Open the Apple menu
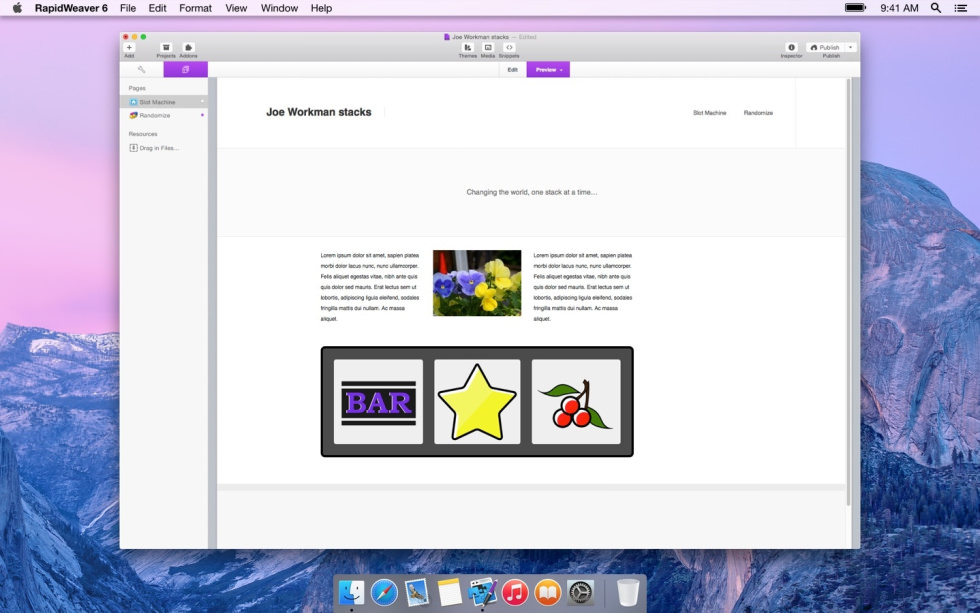 click(17, 8)
